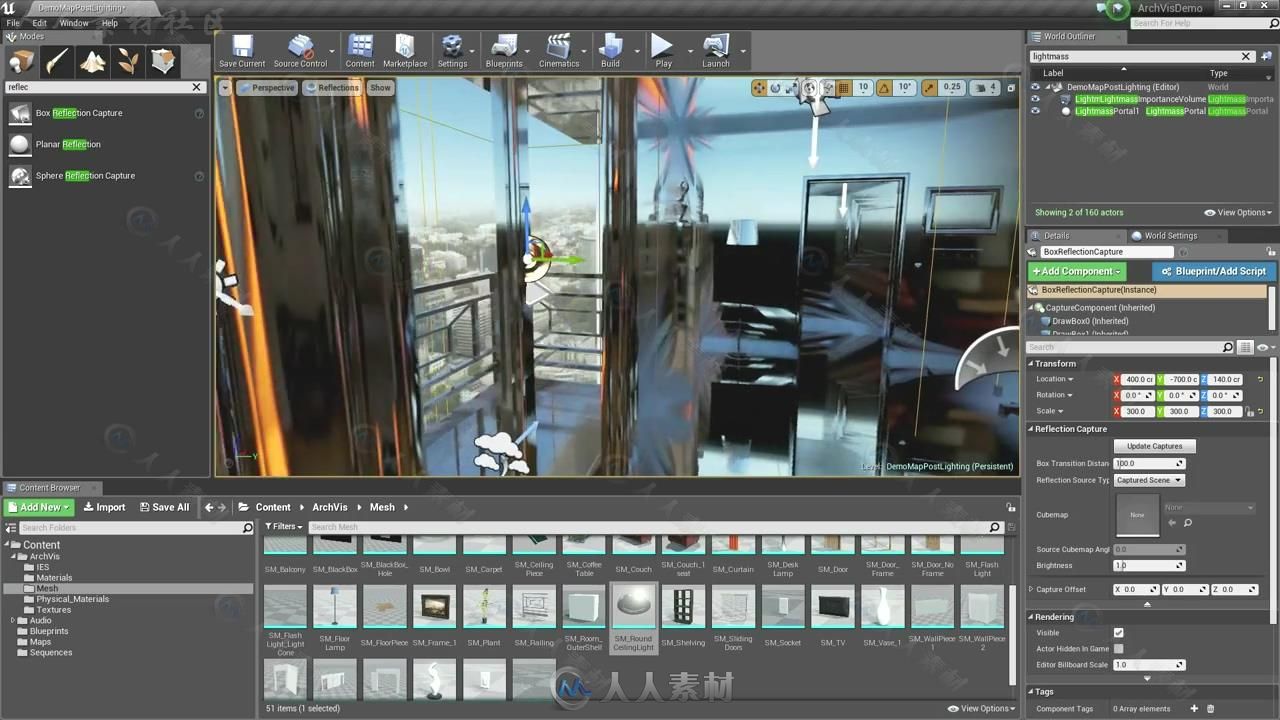Viewport: 1280px width, 720px height.
Task: Open the File menu
Action: click(12, 23)
